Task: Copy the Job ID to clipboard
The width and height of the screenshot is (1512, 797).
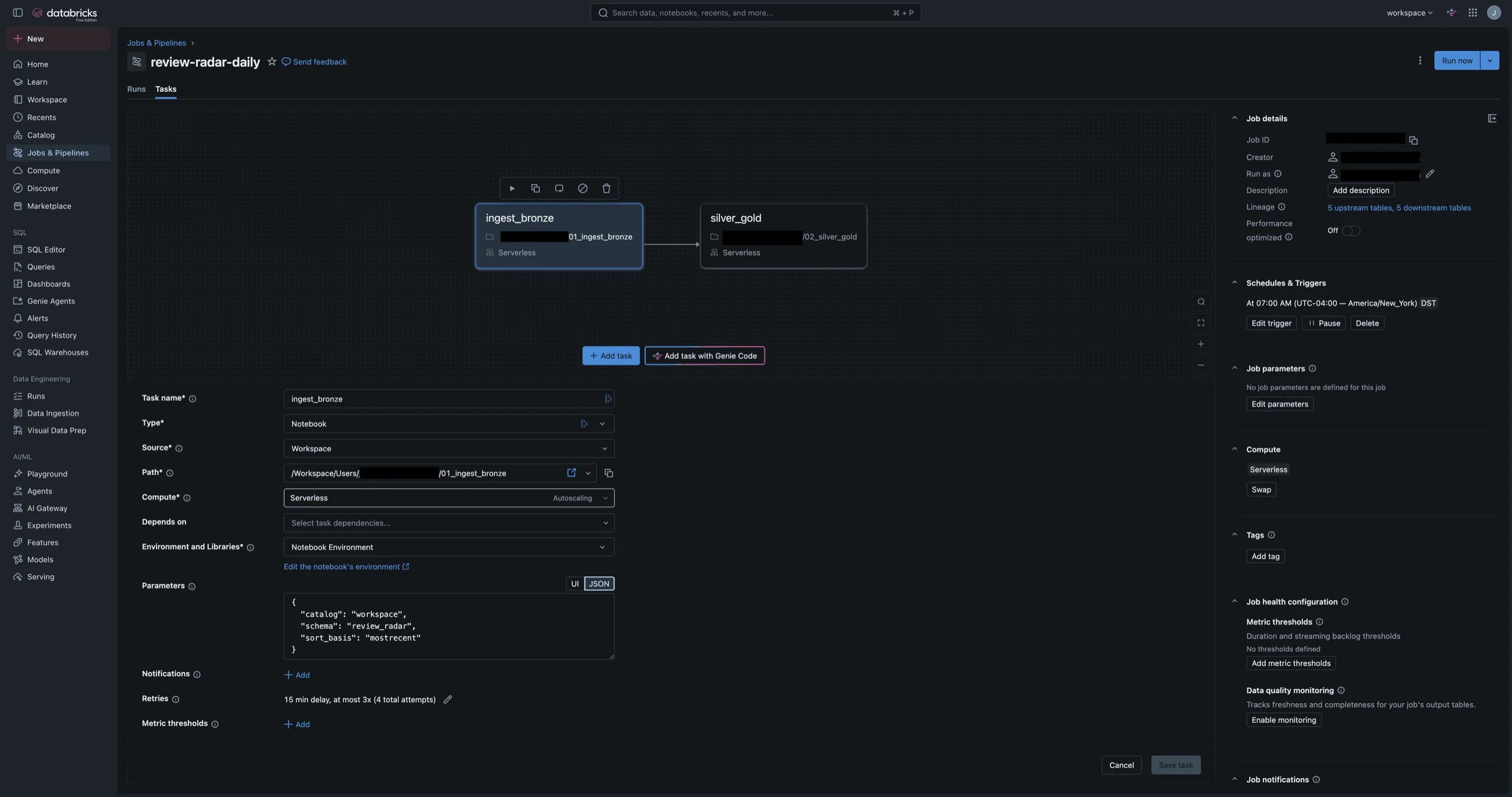Action: [1413, 140]
